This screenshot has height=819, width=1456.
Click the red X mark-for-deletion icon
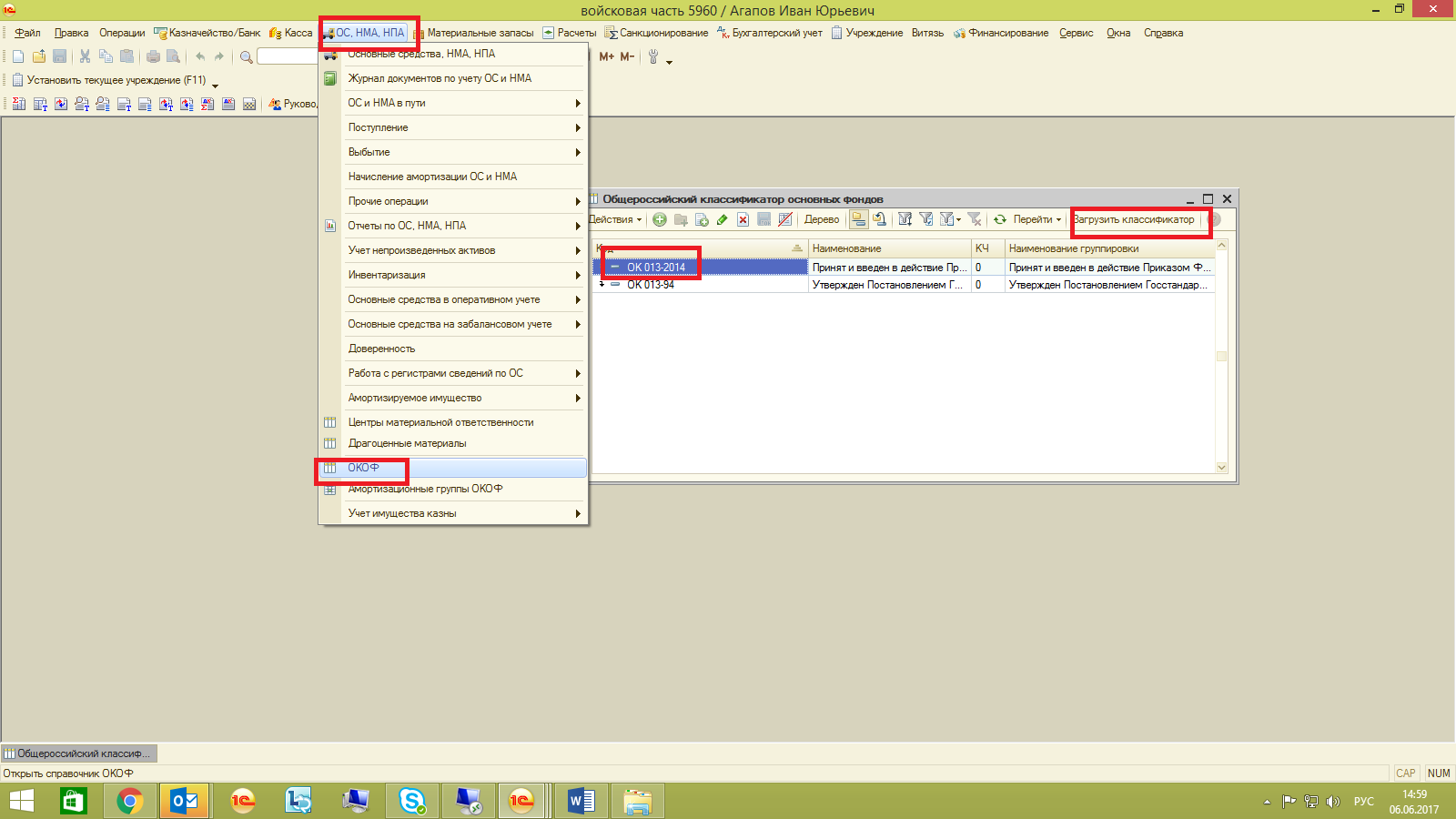click(743, 219)
